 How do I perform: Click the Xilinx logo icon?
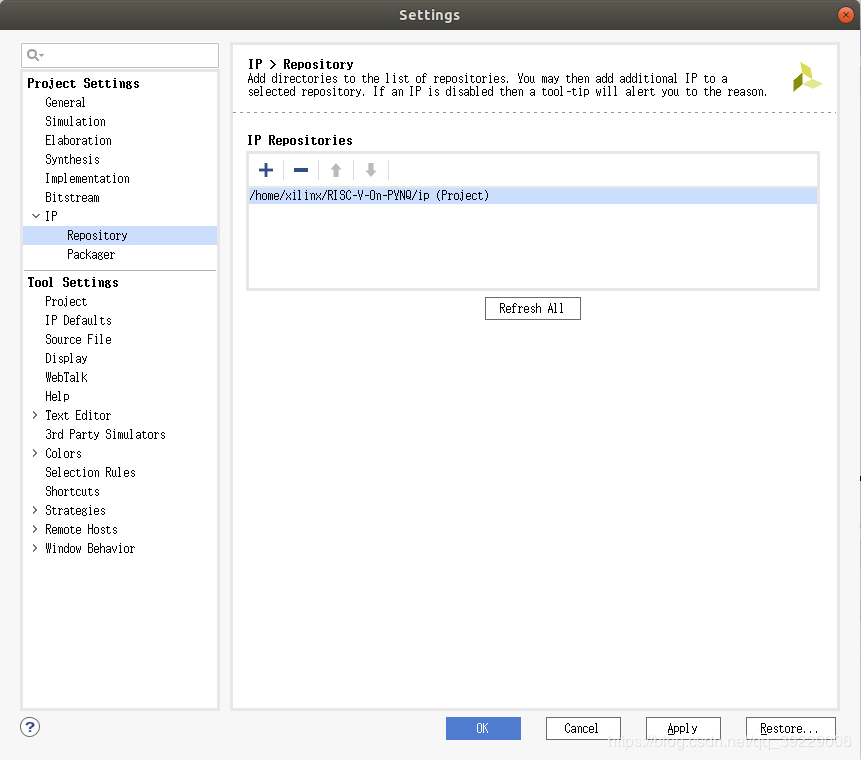pos(807,77)
